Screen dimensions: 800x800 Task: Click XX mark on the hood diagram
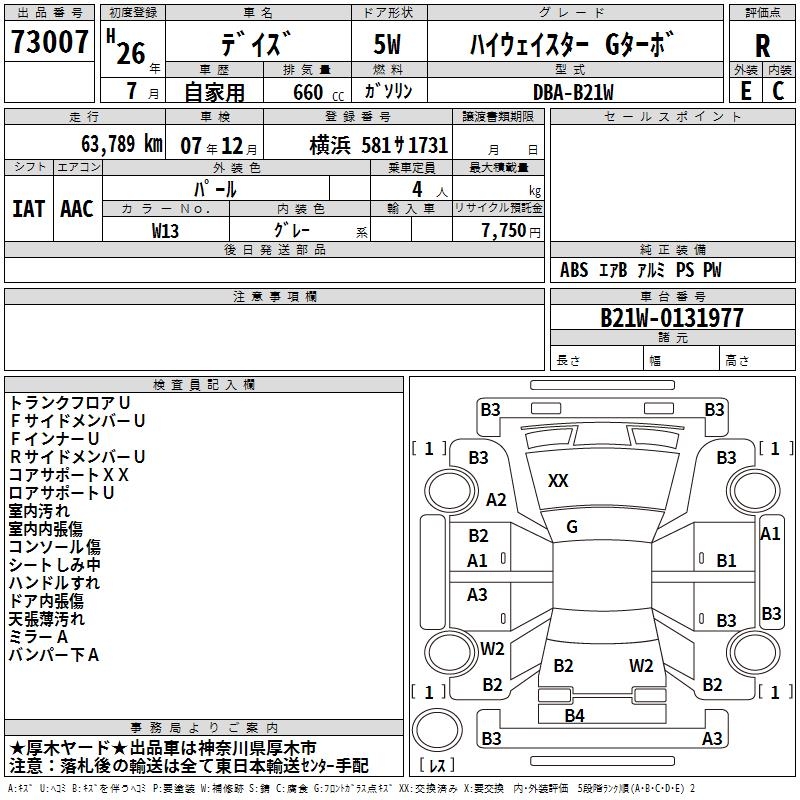[x=558, y=481]
